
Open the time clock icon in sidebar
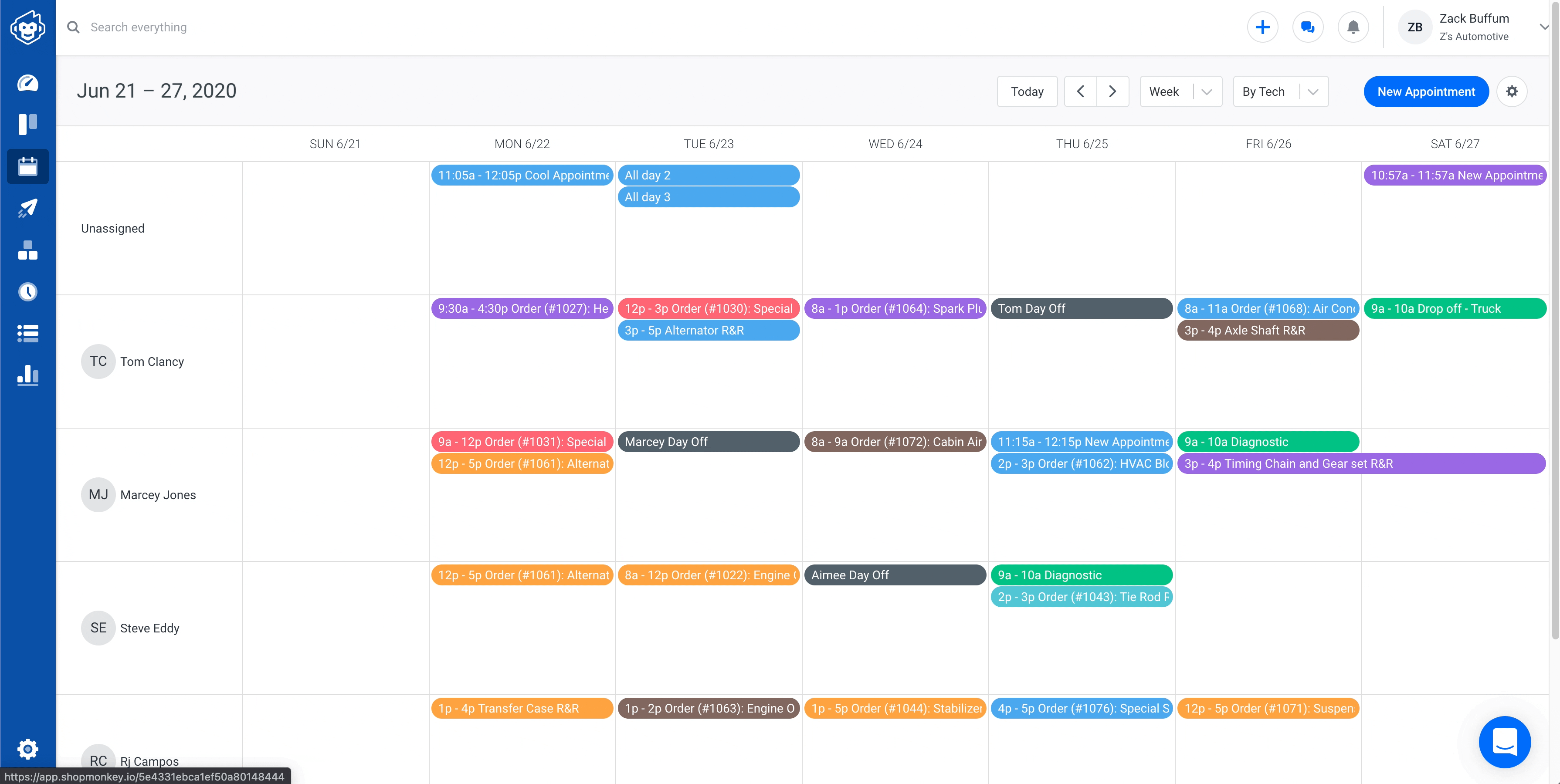pyautogui.click(x=27, y=292)
